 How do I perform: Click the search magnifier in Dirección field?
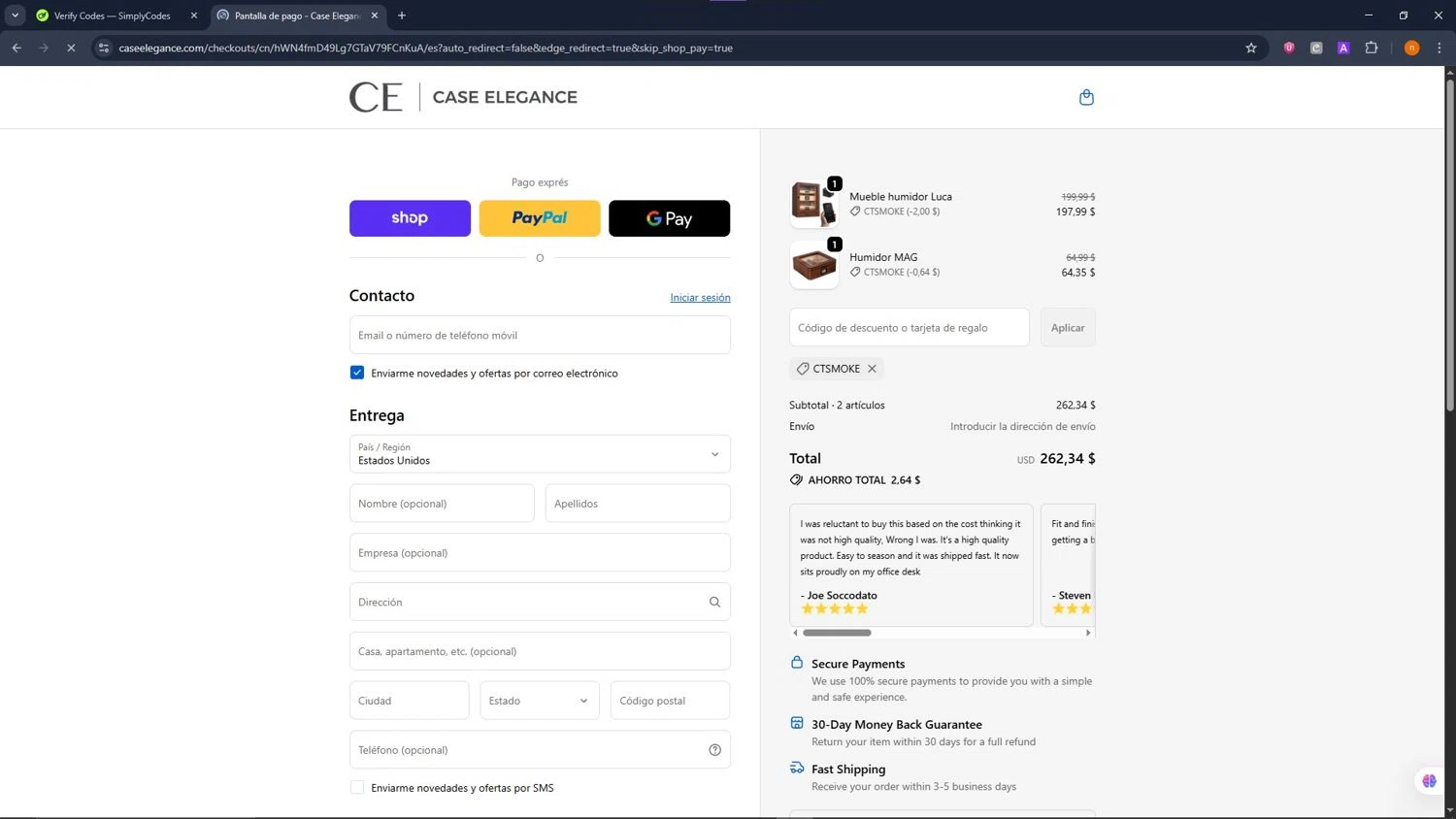(x=714, y=602)
